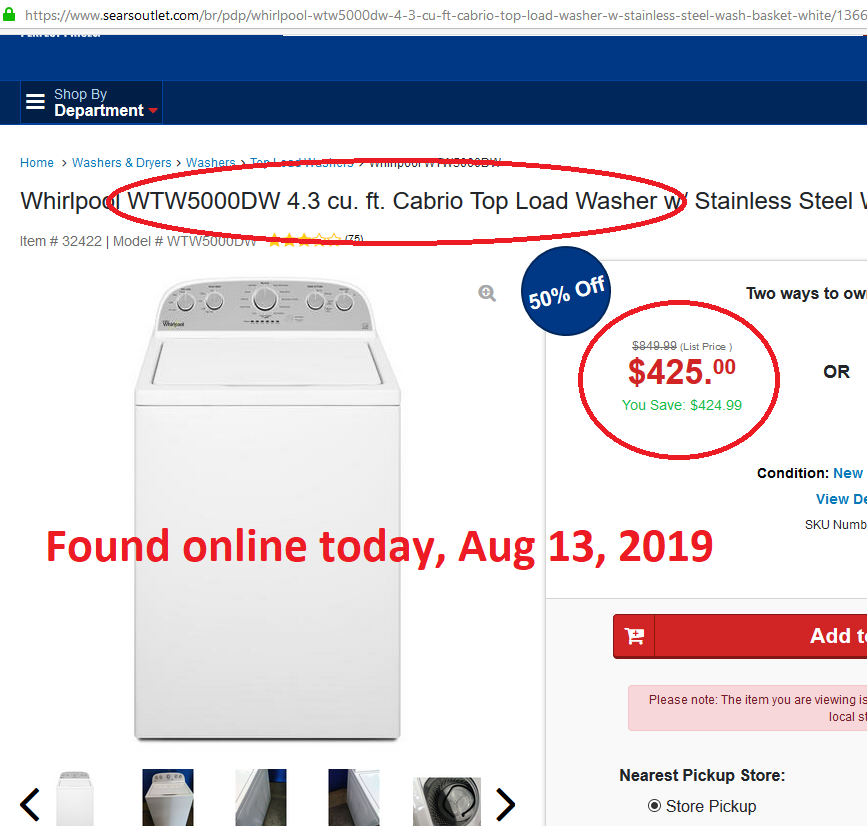Open the Washers breadcrumb link
The image size is (867, 826).
pyautogui.click(x=210, y=163)
